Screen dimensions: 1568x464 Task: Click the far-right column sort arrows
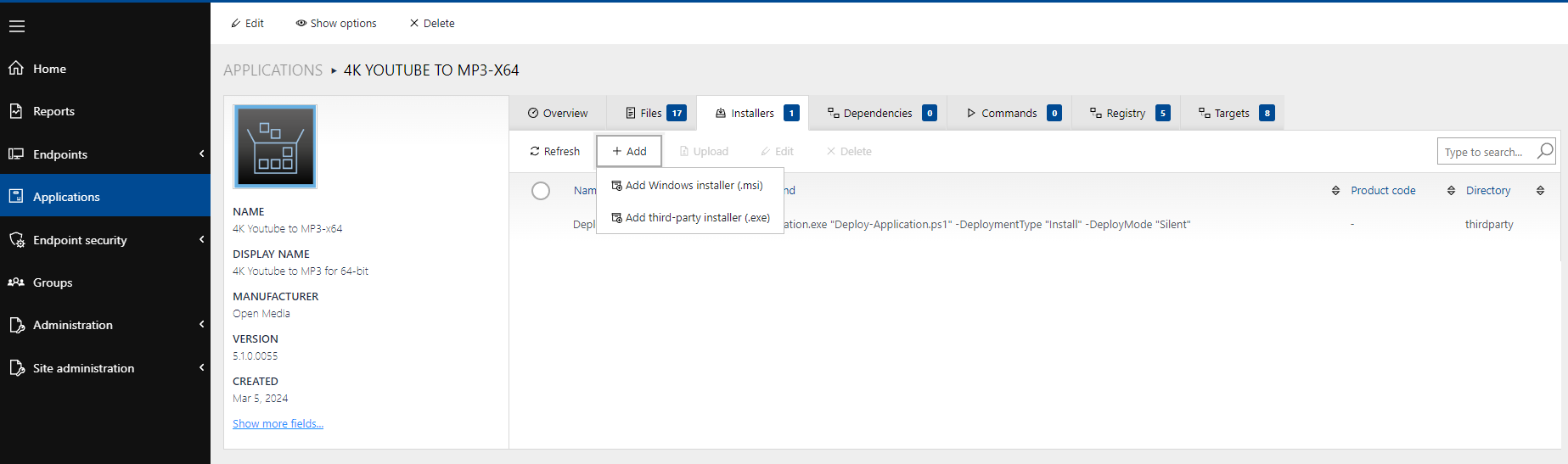click(1540, 191)
